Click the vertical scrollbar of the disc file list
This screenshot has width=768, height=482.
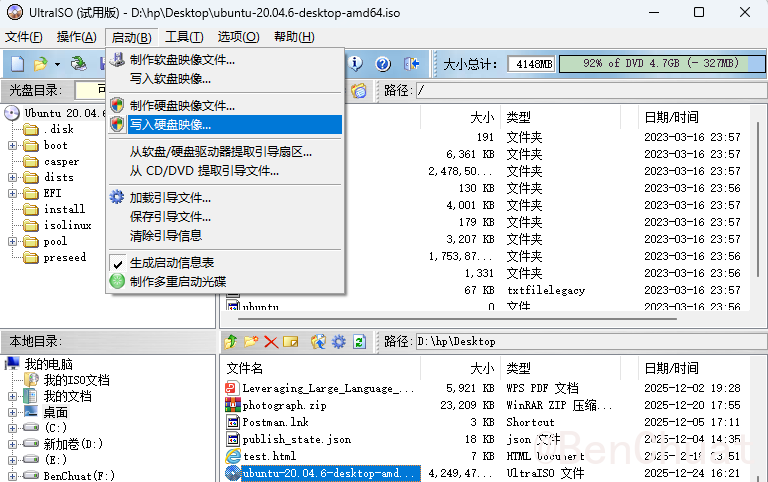point(758,198)
